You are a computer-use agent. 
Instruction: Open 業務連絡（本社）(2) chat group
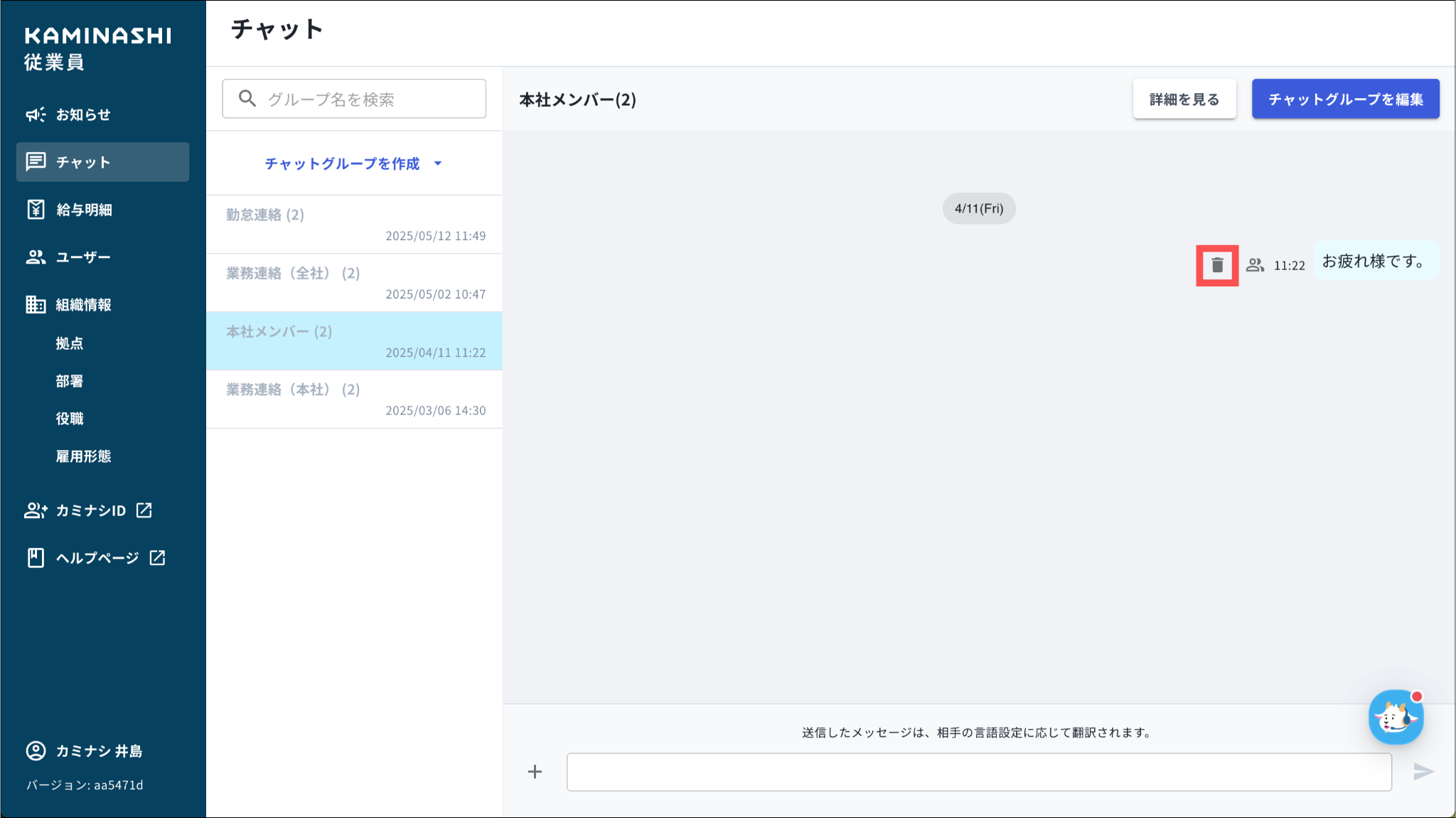point(354,399)
